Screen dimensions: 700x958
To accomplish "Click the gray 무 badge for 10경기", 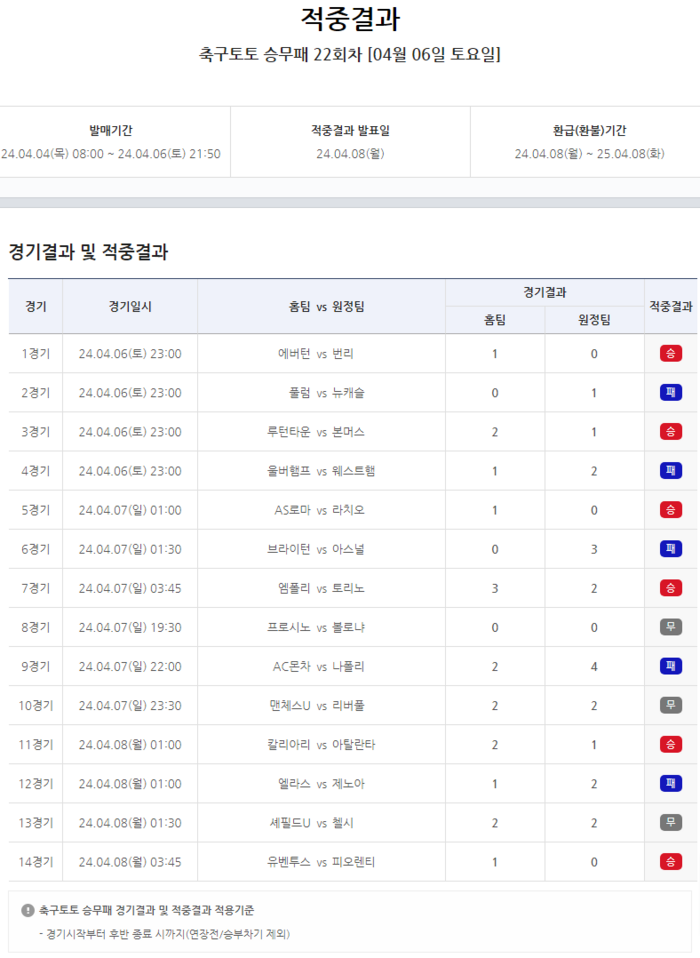I will coord(670,705).
